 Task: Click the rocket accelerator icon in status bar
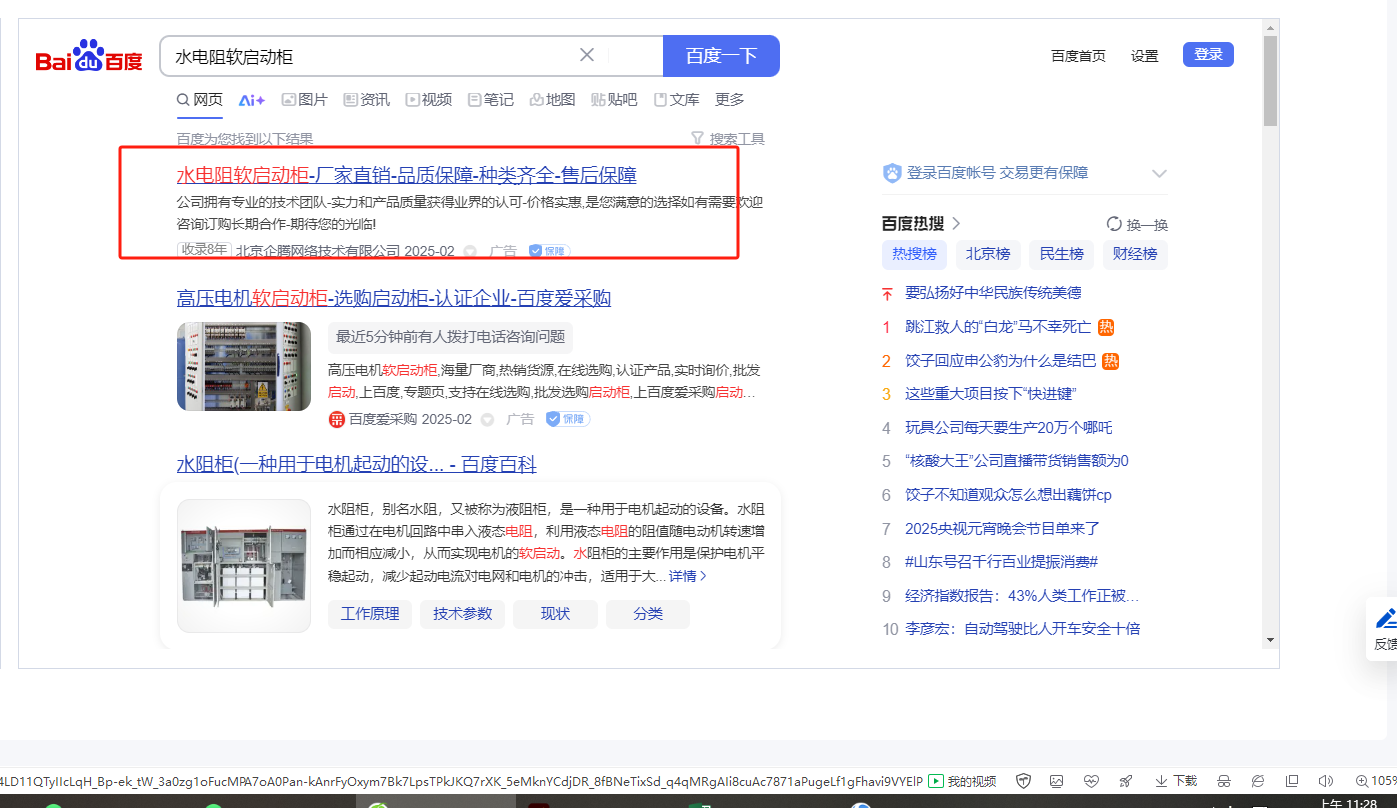click(1125, 781)
